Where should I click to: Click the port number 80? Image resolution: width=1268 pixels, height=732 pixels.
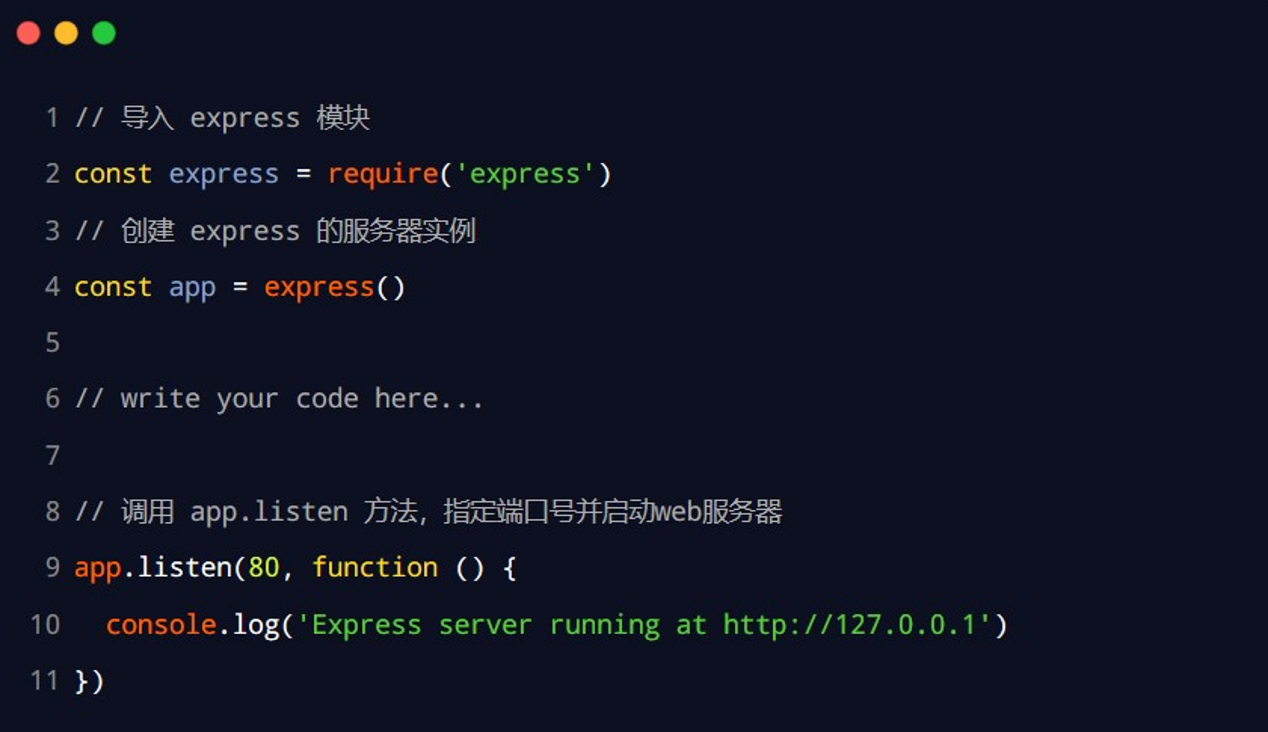point(264,568)
